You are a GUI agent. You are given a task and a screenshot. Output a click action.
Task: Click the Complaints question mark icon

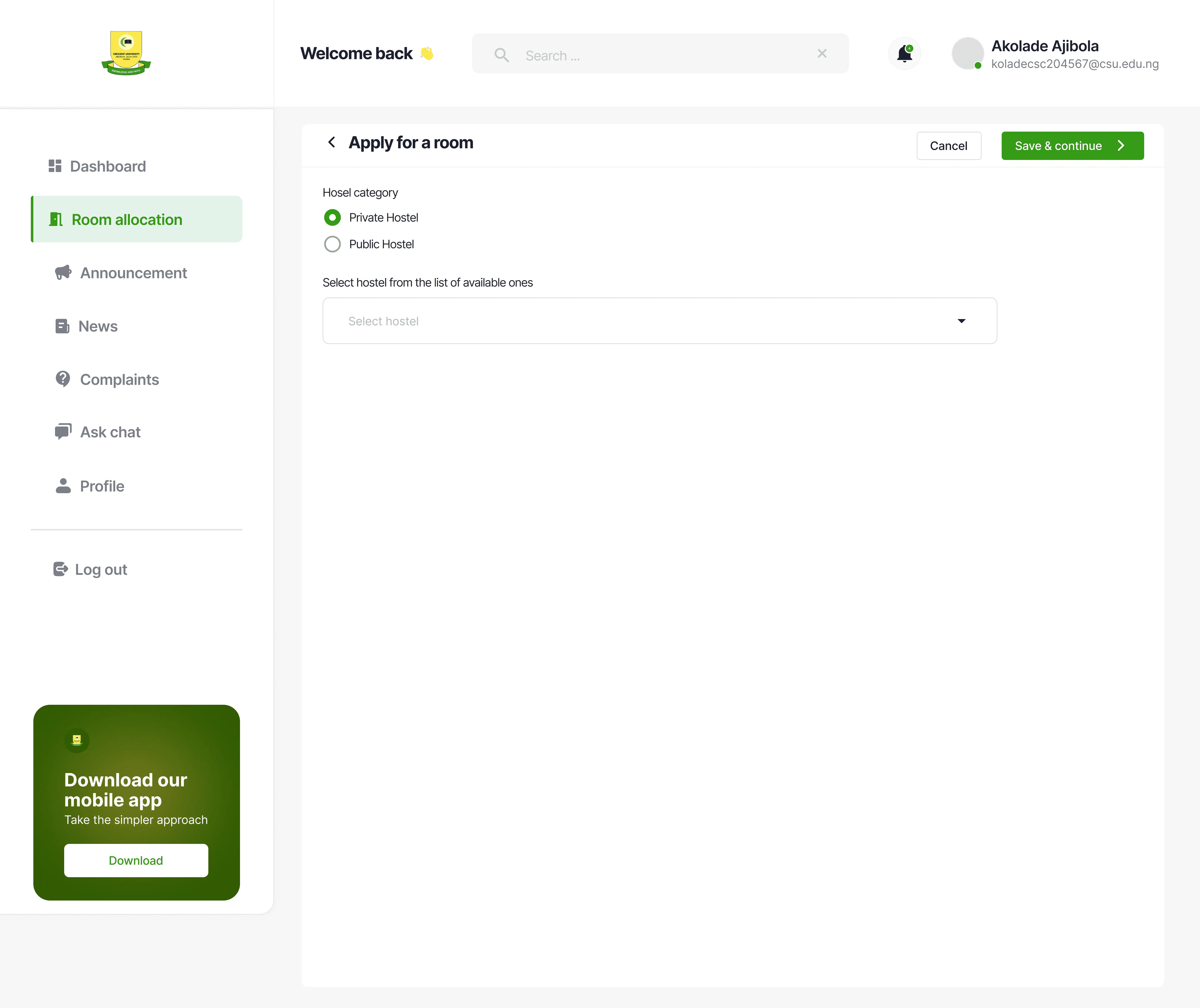(63, 379)
